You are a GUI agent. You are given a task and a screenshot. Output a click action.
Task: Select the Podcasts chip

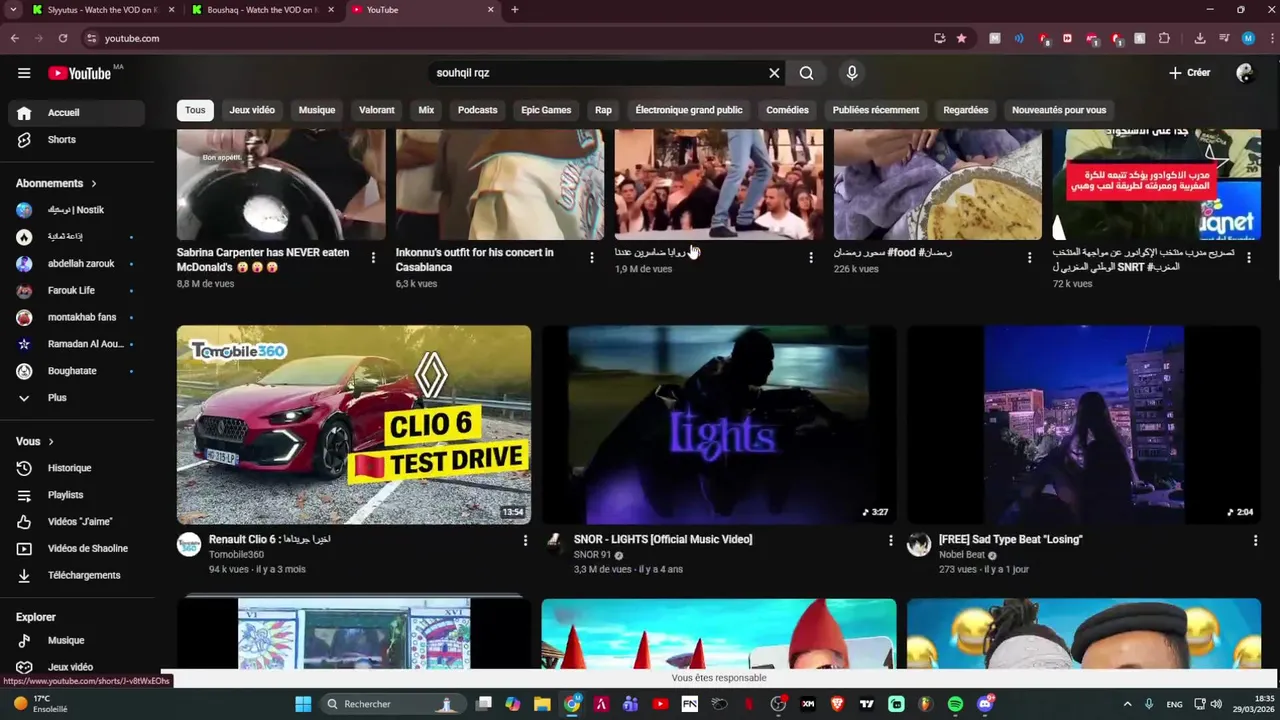477,110
